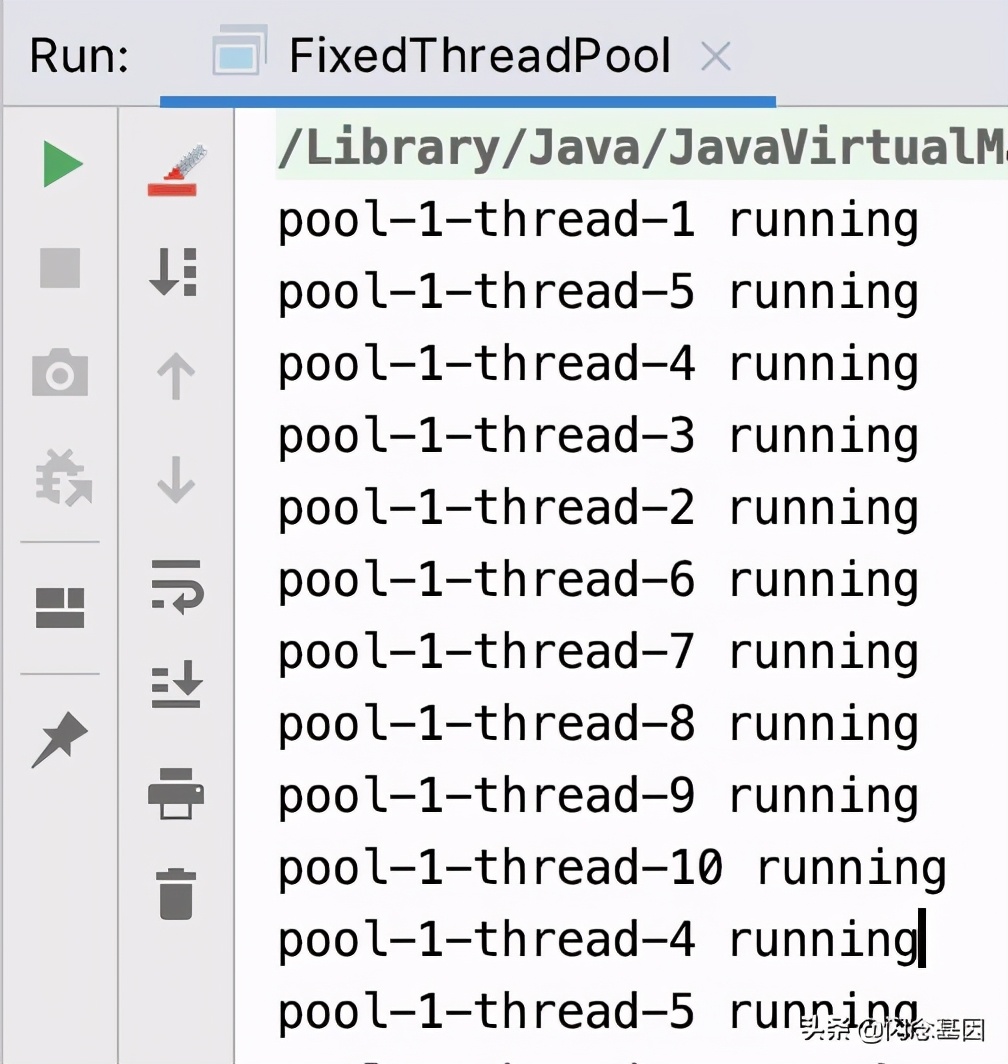Click the 'pool-1-thread-8 running' line
The height and width of the screenshot is (1064, 1008).
click(599, 725)
